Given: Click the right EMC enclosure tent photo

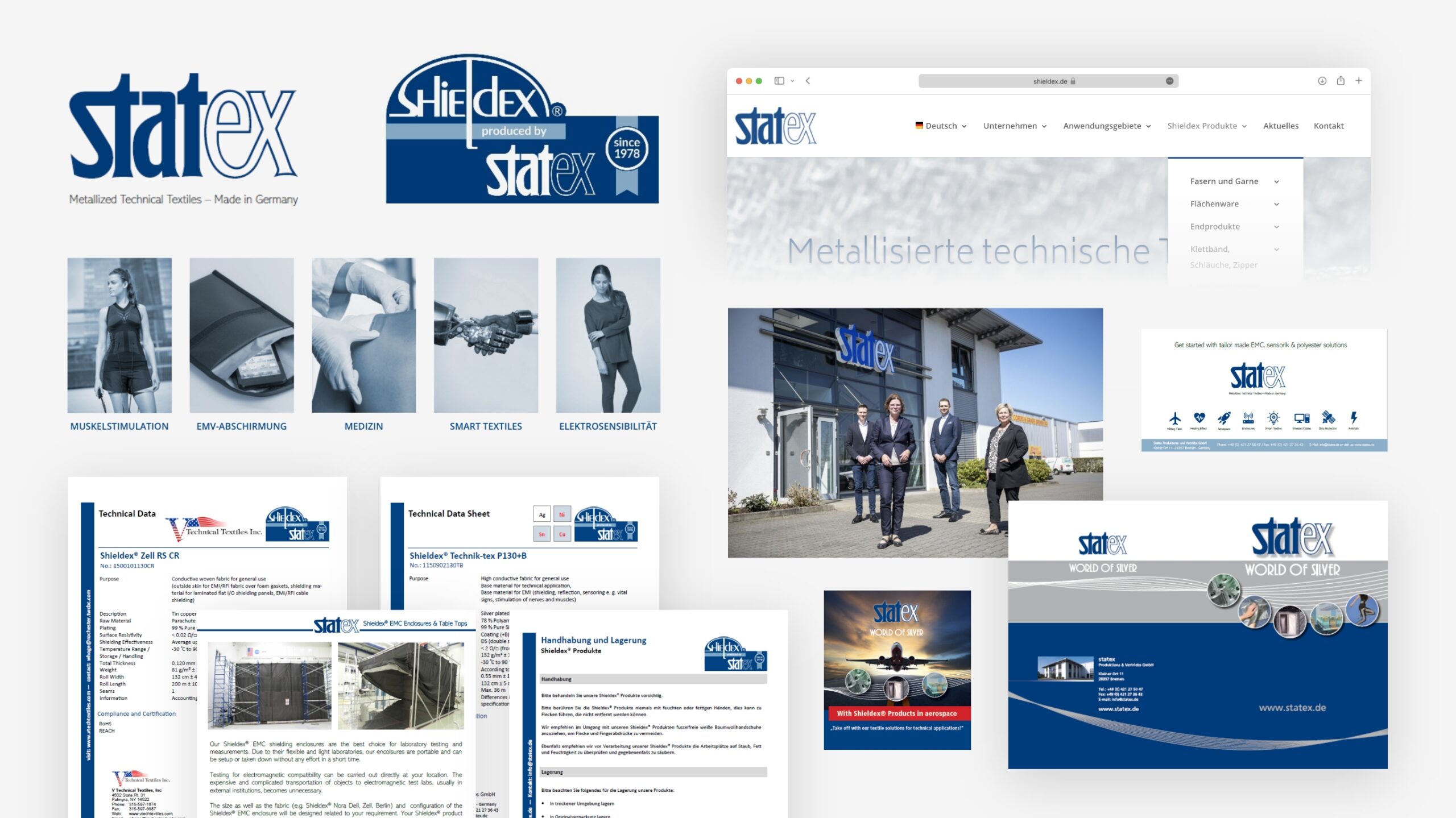Looking at the screenshot, I should (401, 686).
